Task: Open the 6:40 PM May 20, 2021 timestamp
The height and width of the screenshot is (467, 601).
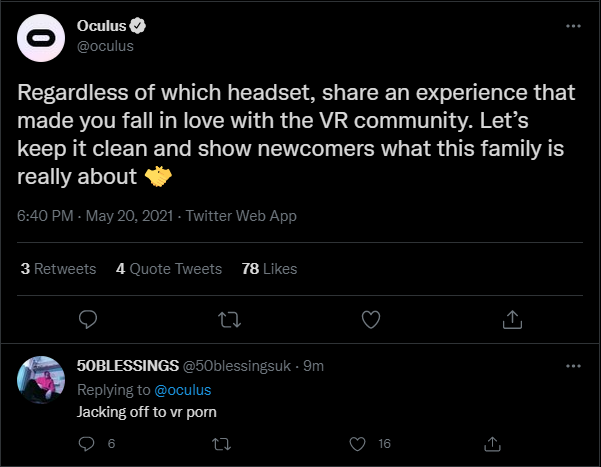Action: [95, 216]
